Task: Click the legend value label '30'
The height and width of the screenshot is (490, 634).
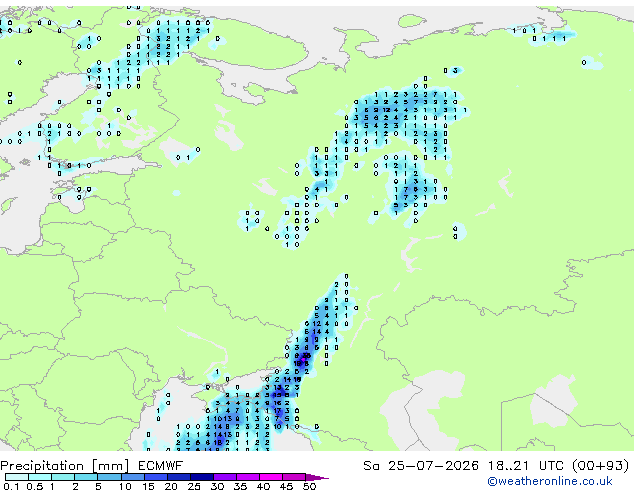Action: [x=217, y=486]
